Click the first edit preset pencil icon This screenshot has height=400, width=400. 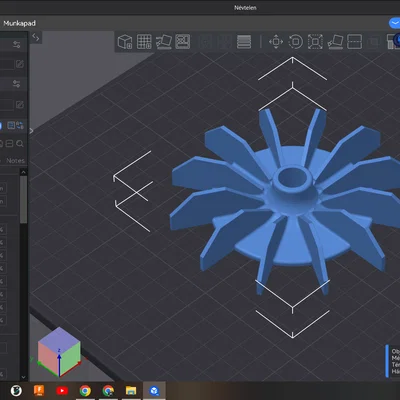(x=20, y=64)
